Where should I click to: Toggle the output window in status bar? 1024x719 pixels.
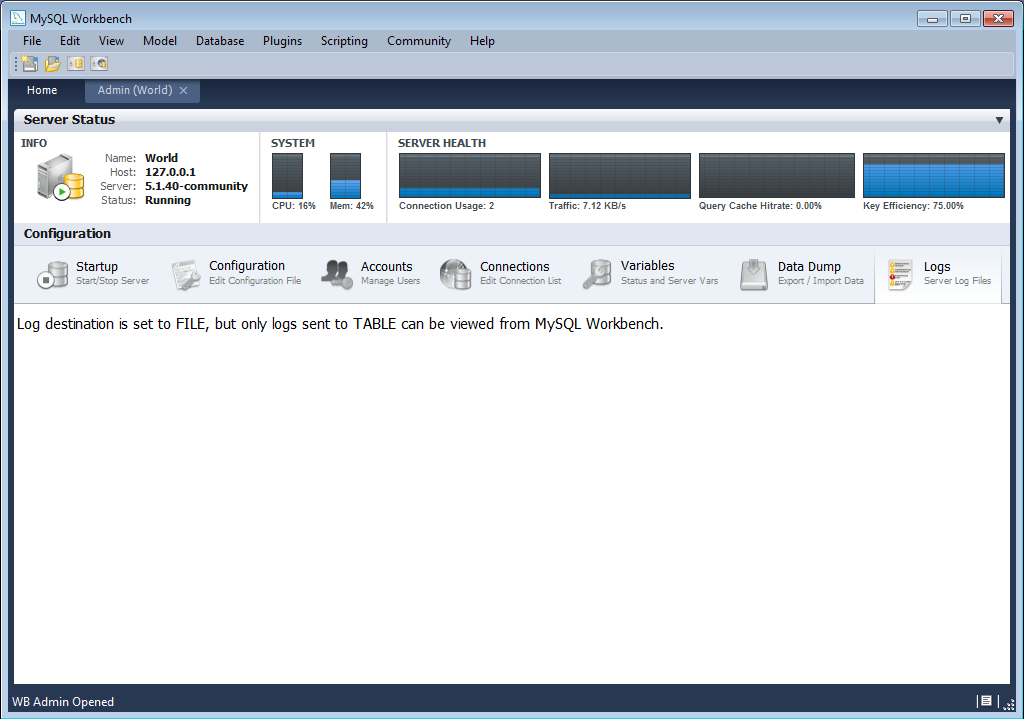pos(986,701)
